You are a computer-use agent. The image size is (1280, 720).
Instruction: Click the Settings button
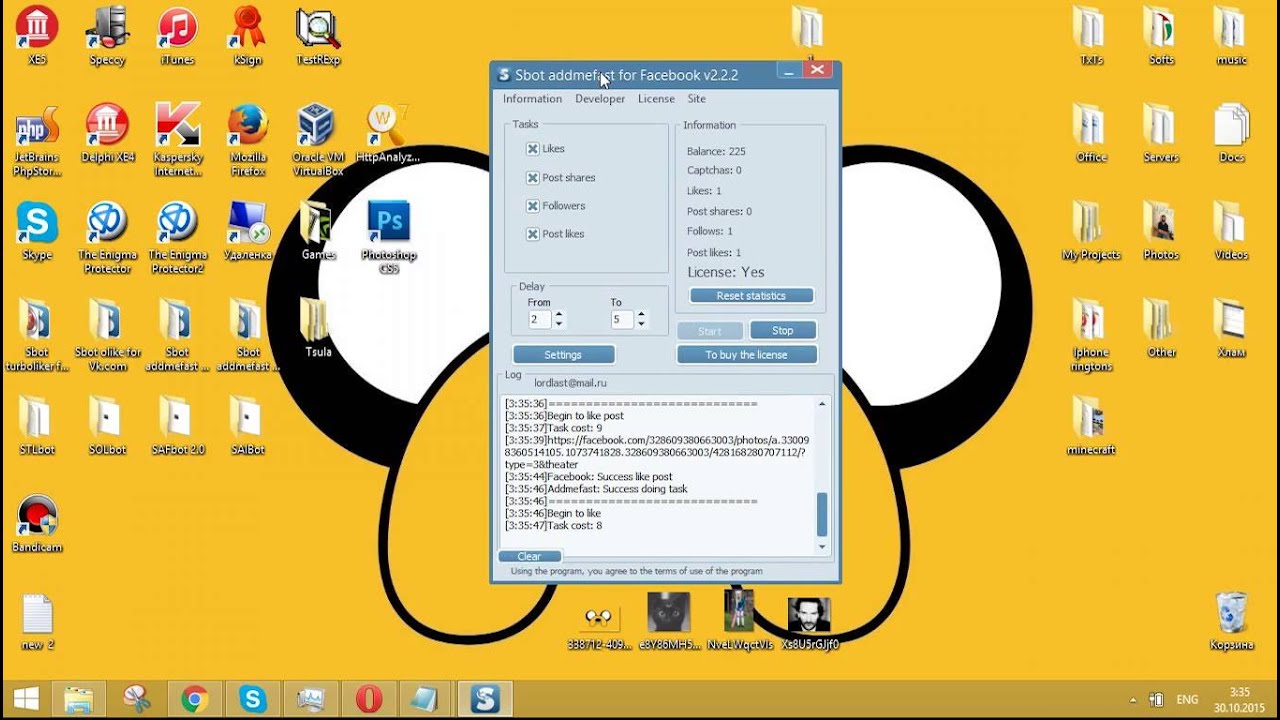563,355
